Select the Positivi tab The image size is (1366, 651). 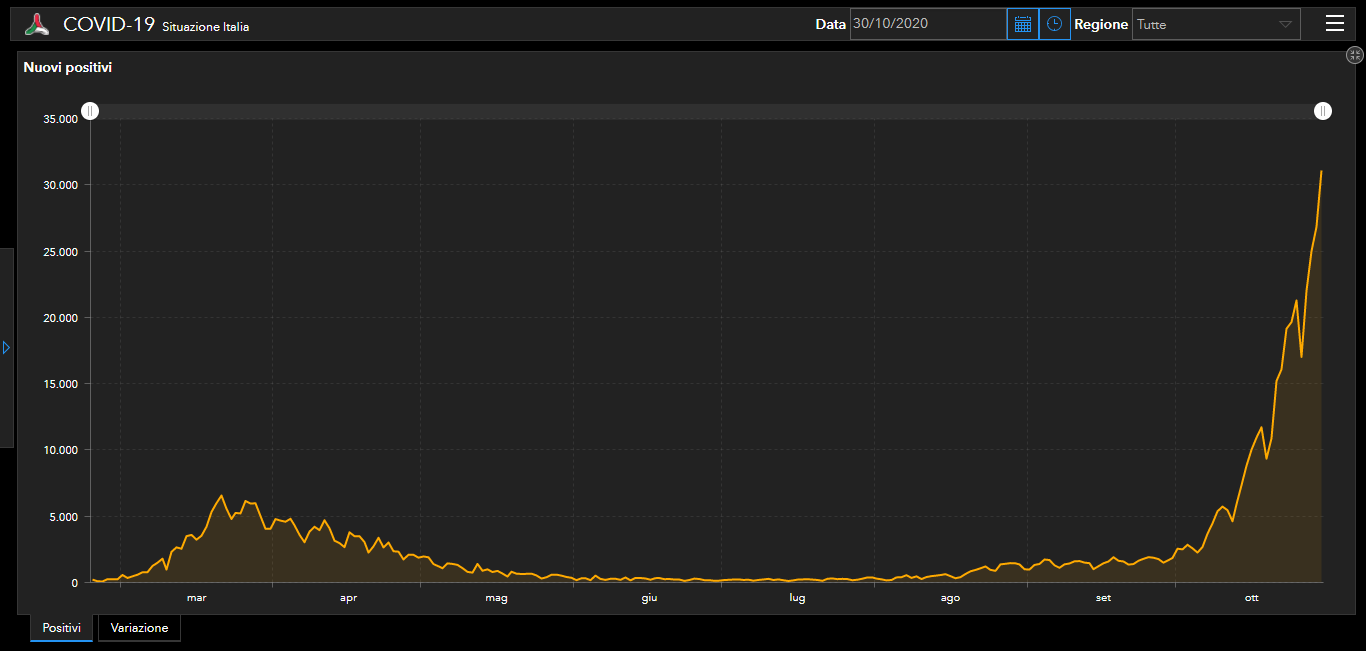61,628
